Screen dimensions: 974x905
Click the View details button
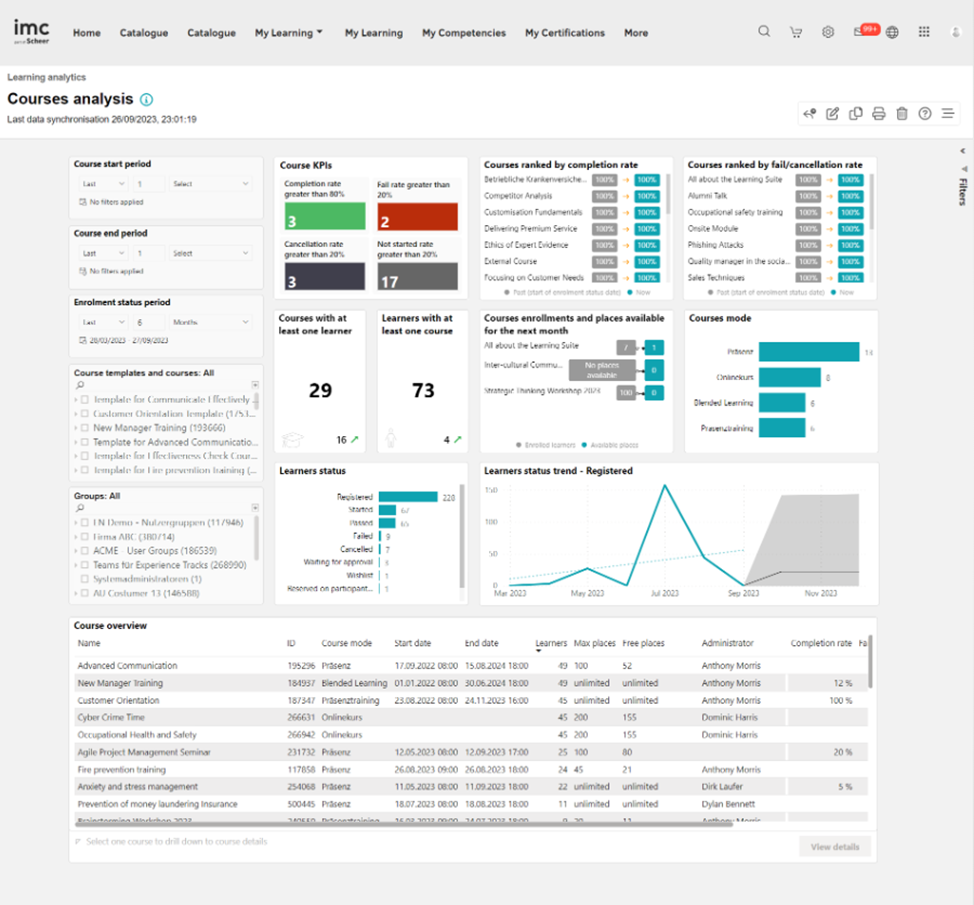pyautogui.click(x=834, y=847)
